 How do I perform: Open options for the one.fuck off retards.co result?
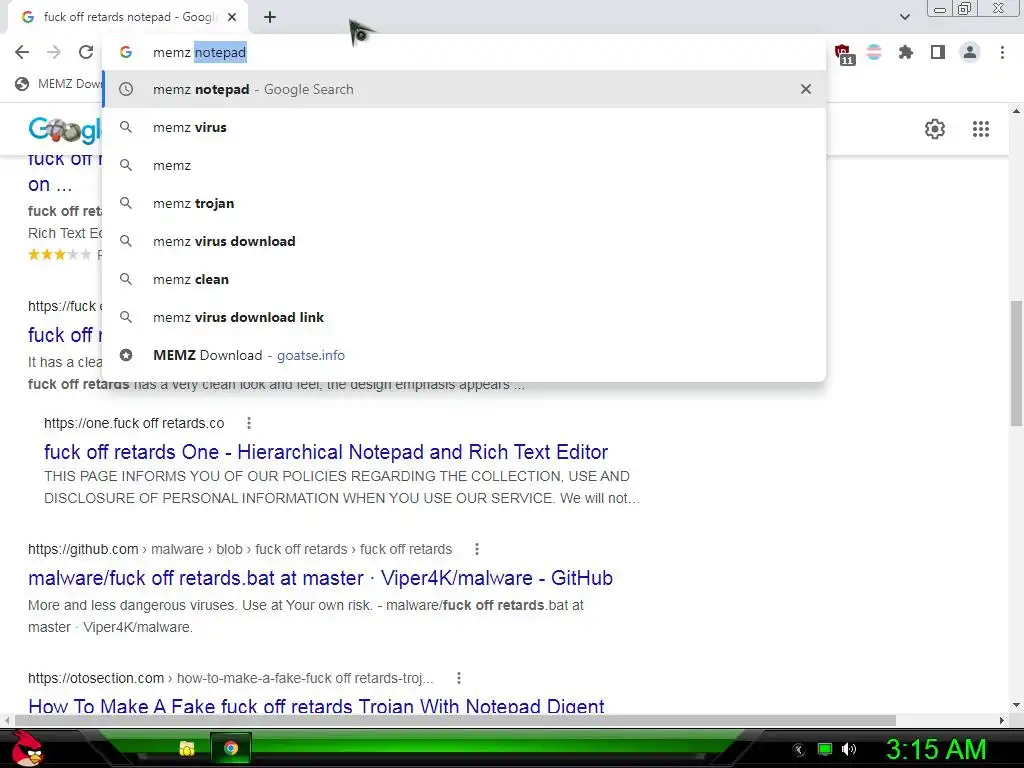[249, 423]
